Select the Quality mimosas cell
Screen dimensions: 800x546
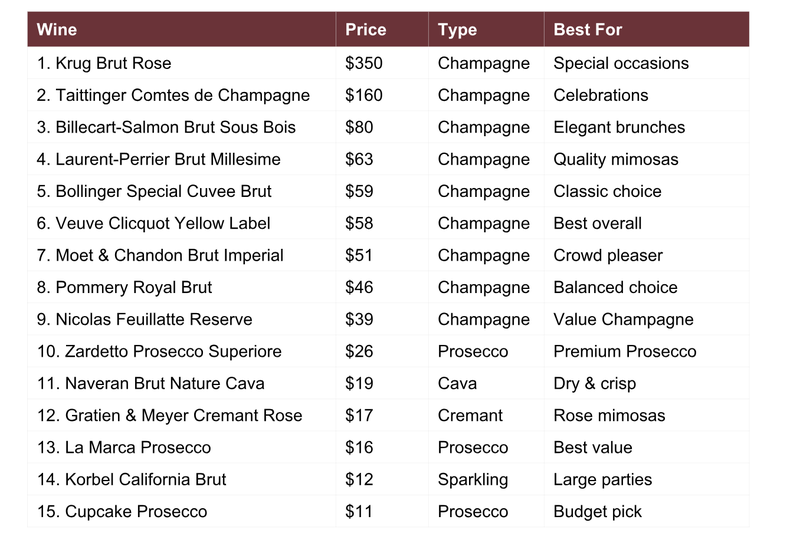pos(615,159)
